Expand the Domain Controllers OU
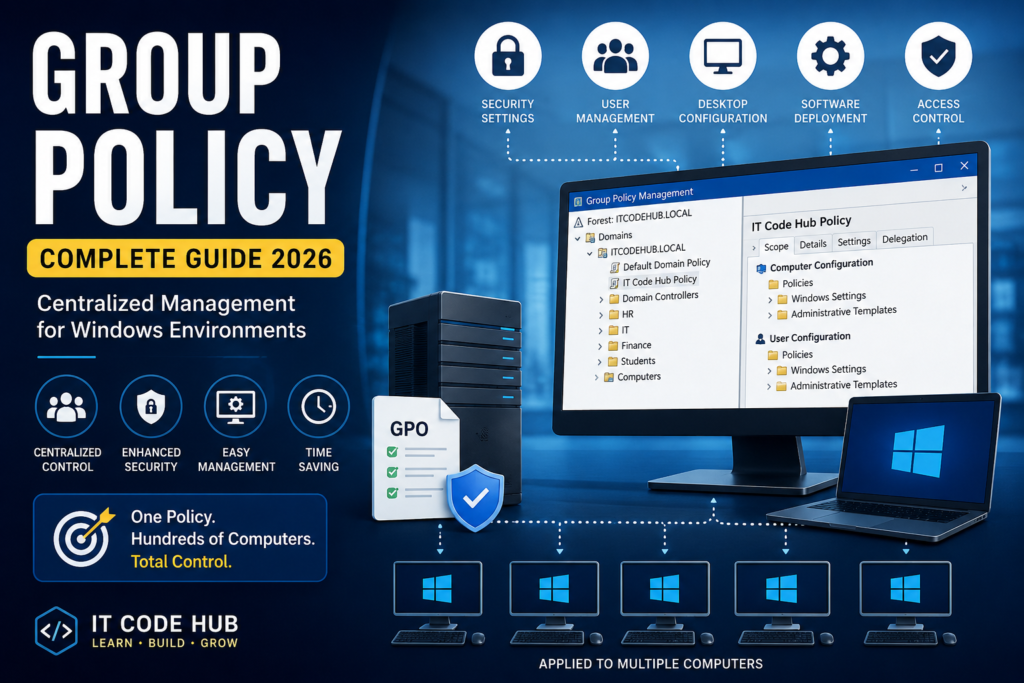The width and height of the screenshot is (1024, 683). coord(601,300)
